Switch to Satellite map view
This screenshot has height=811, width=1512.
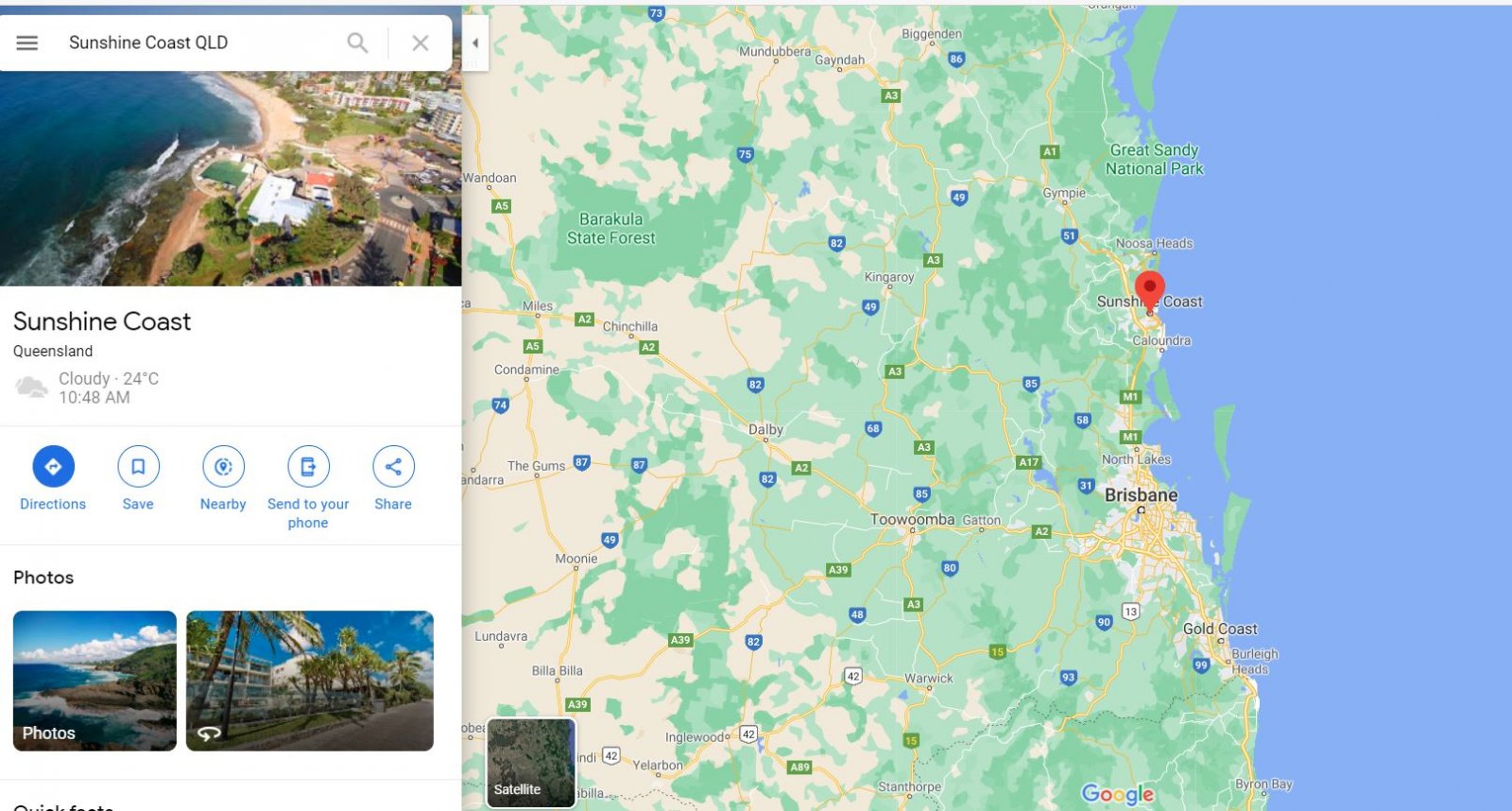pyautogui.click(x=531, y=763)
